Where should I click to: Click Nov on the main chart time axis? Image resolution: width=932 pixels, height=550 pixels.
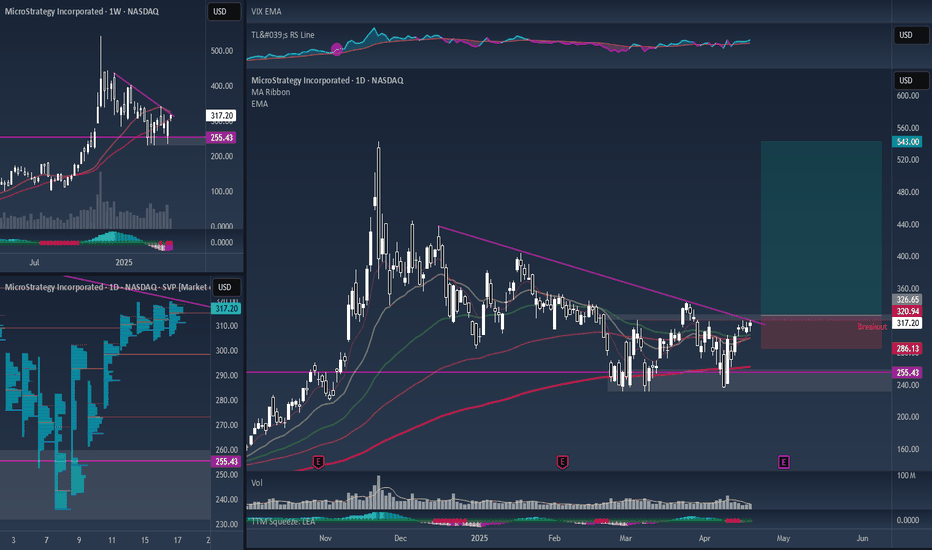tap(325, 538)
